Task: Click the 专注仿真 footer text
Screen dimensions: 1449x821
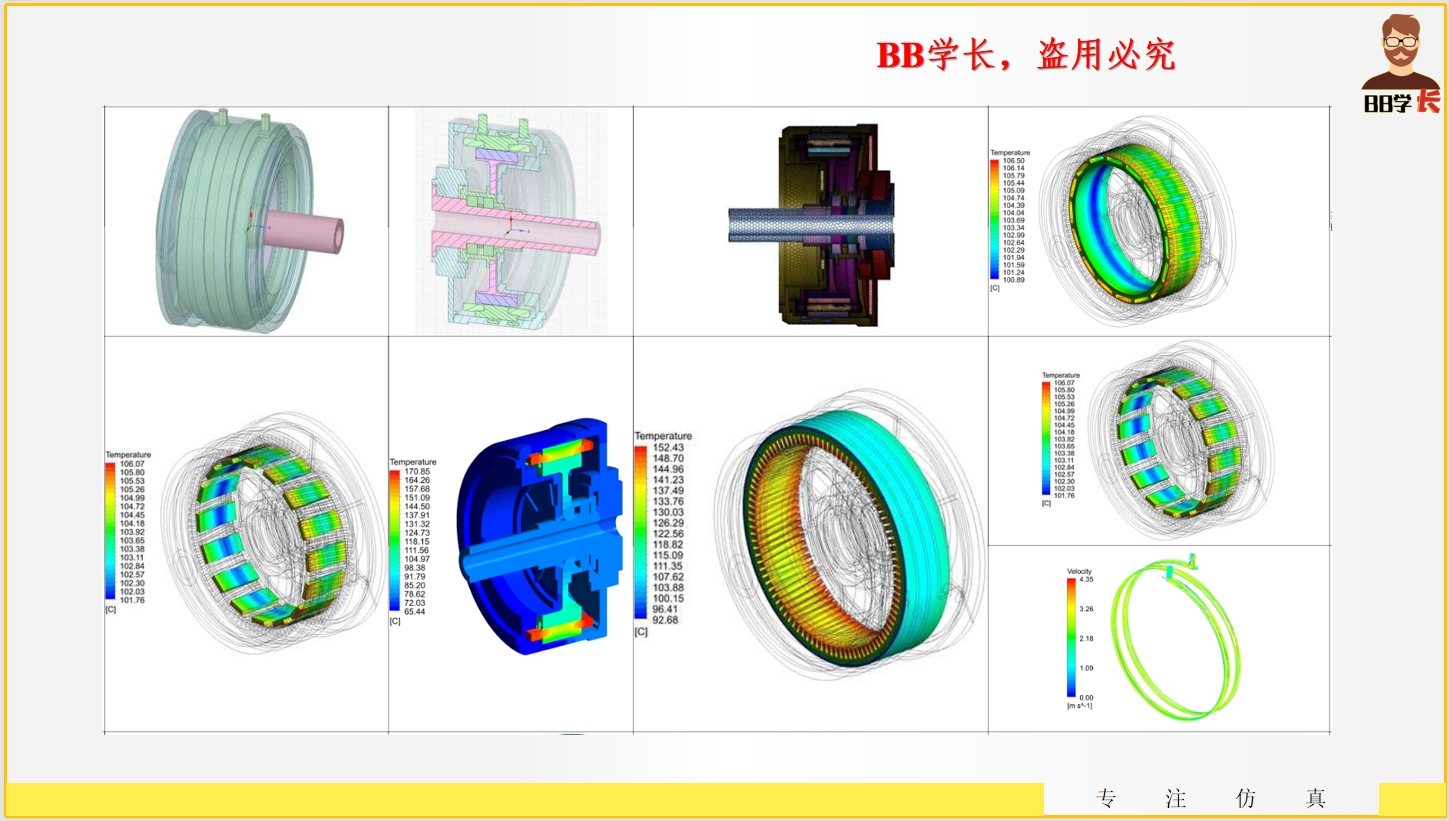Action: pos(1211,799)
